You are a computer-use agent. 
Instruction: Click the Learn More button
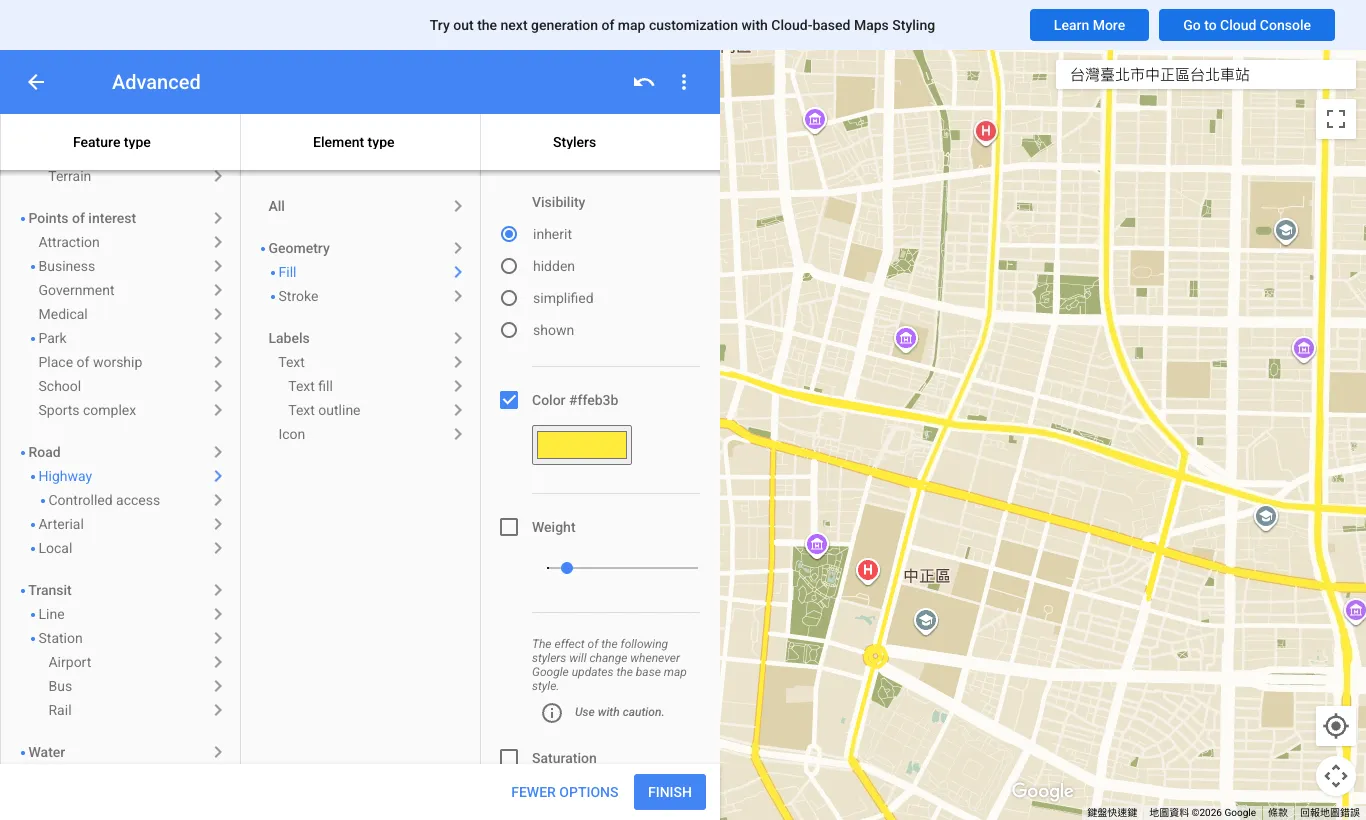1089,25
